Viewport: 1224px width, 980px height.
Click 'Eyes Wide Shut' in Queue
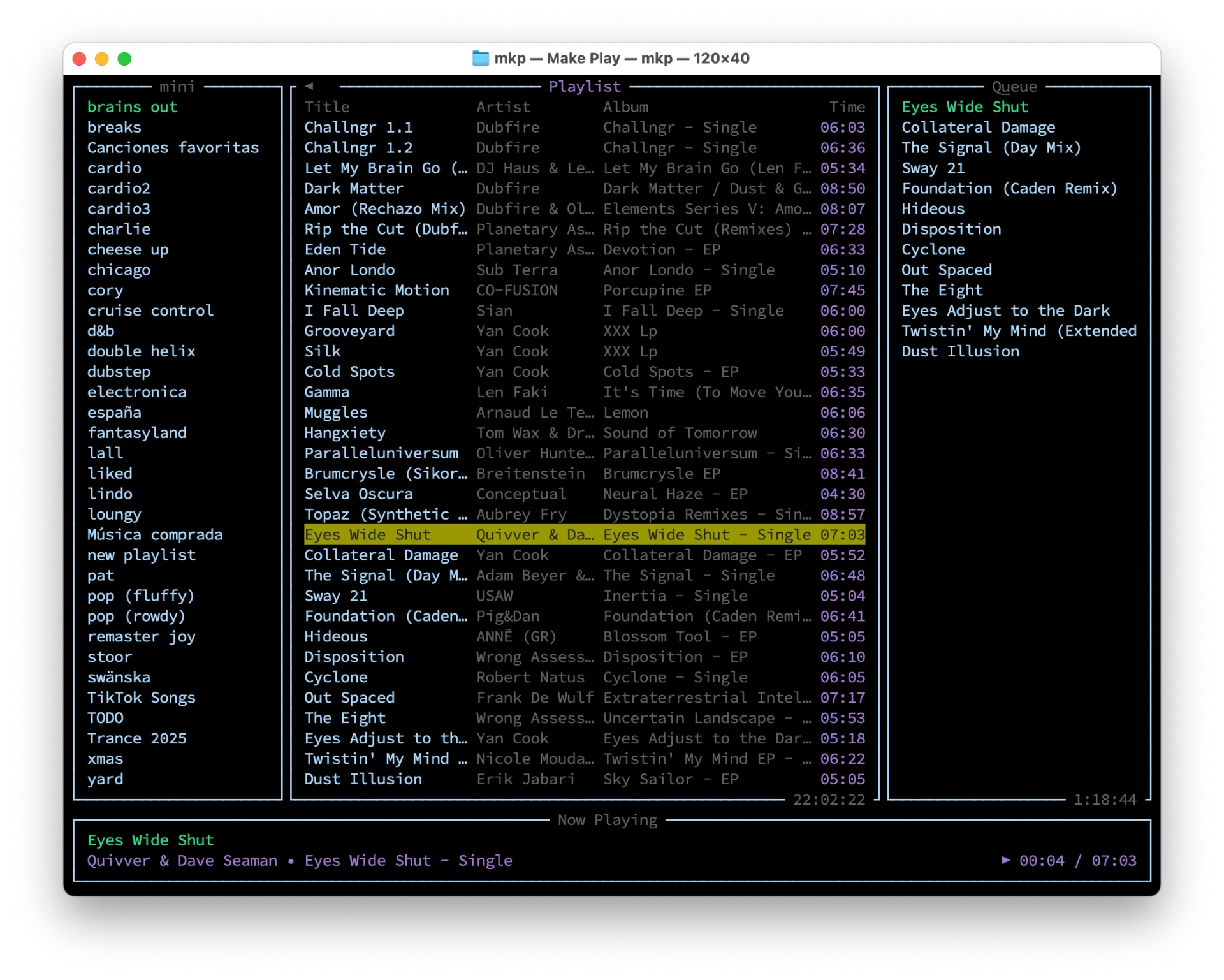click(965, 106)
